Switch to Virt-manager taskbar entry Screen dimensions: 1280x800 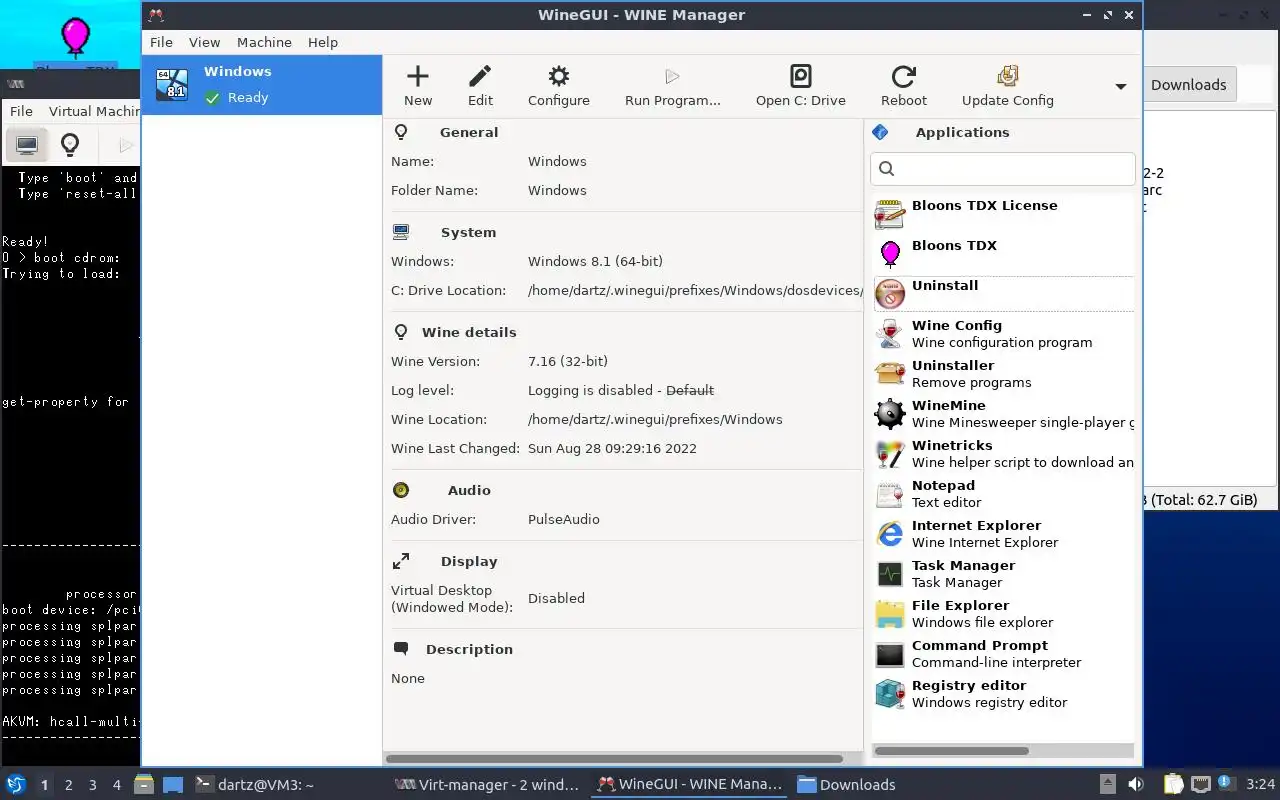tap(487, 785)
